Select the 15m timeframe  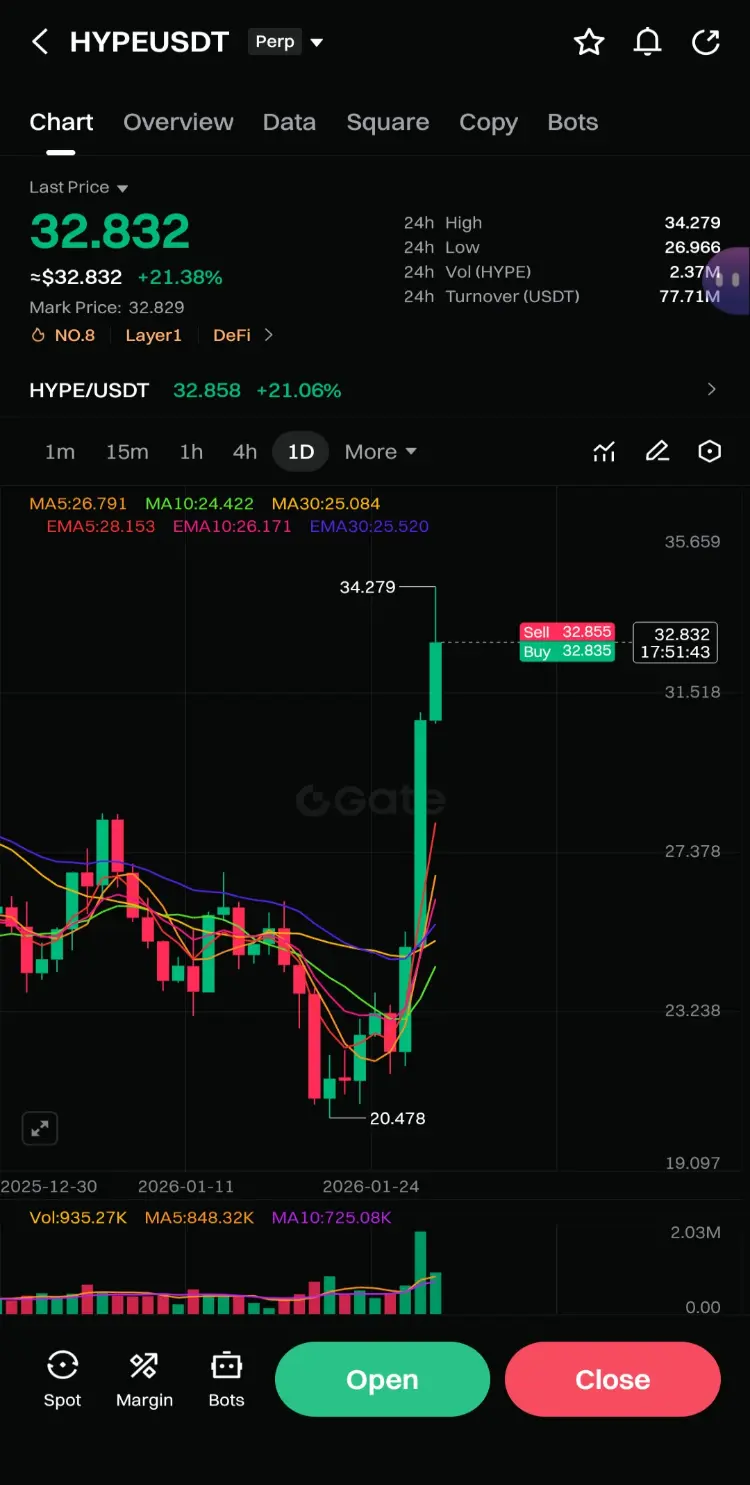pos(127,452)
